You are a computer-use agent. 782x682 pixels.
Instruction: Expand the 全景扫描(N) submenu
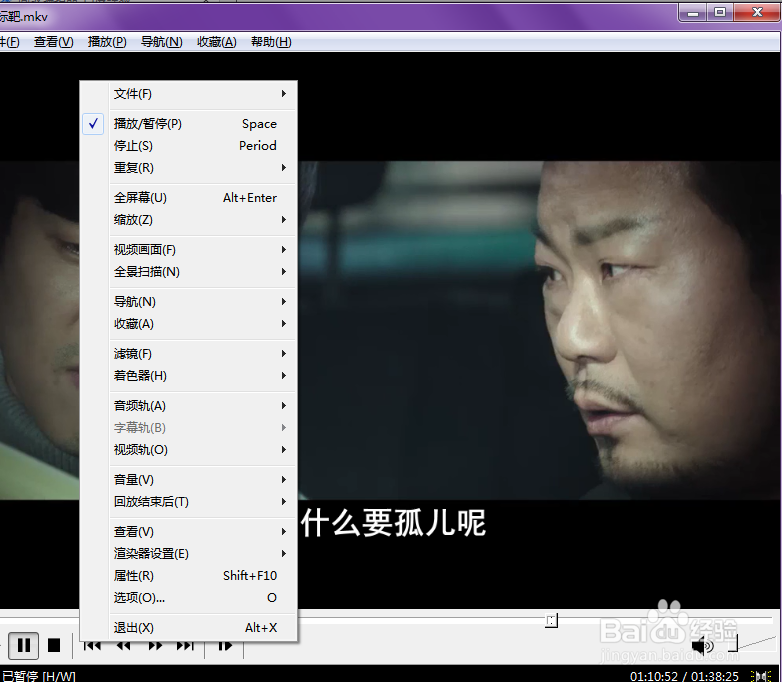(x=189, y=271)
